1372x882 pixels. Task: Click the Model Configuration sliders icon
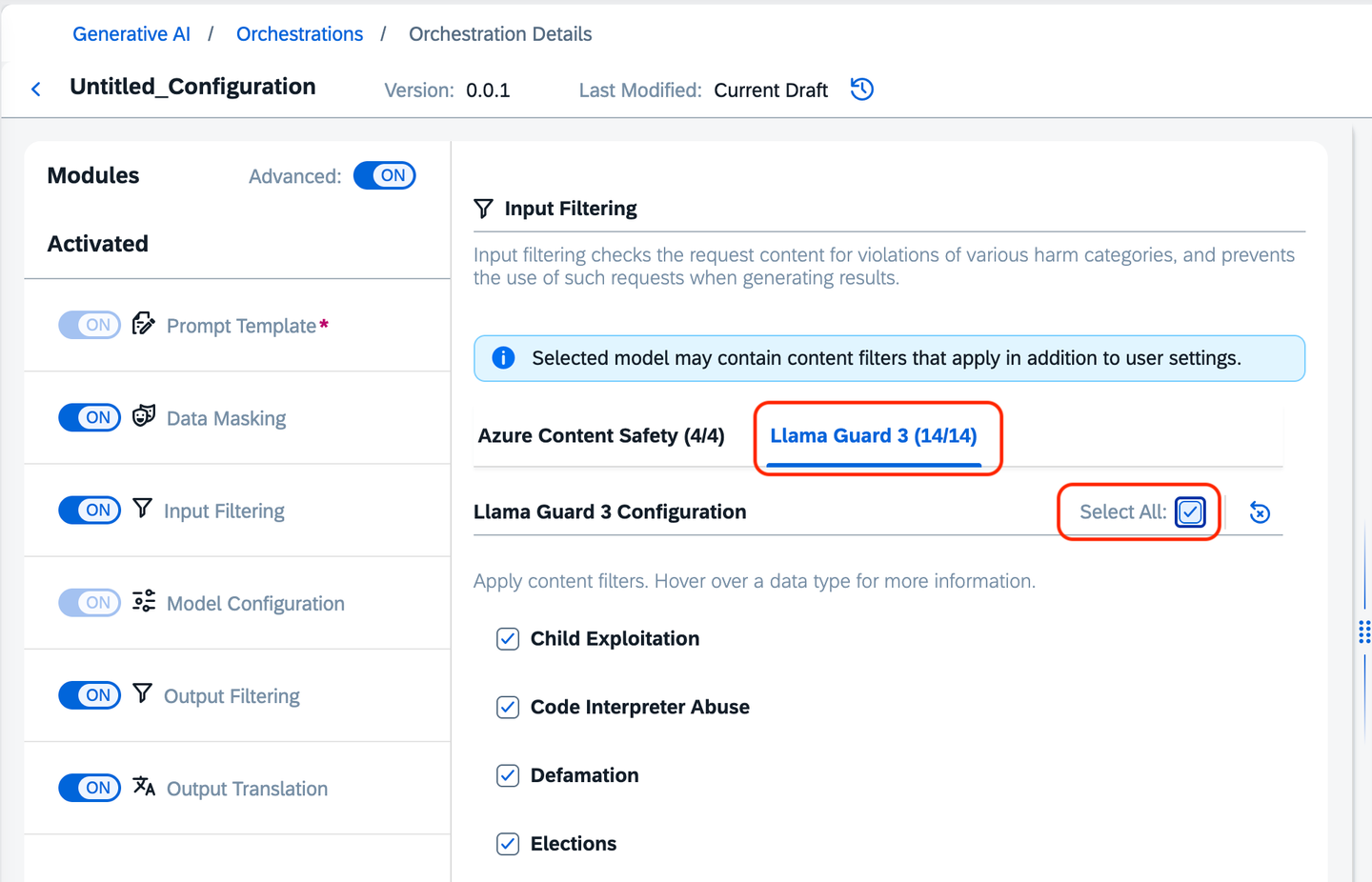click(x=144, y=601)
